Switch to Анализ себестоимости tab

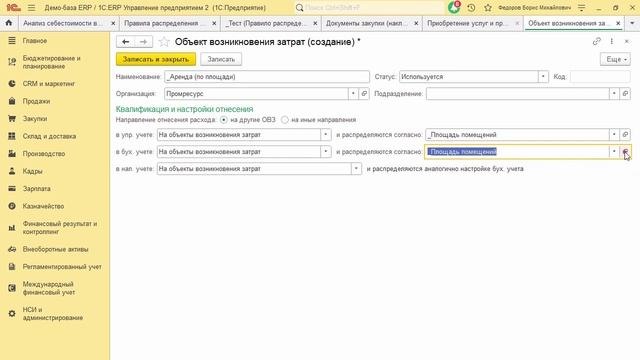point(63,23)
